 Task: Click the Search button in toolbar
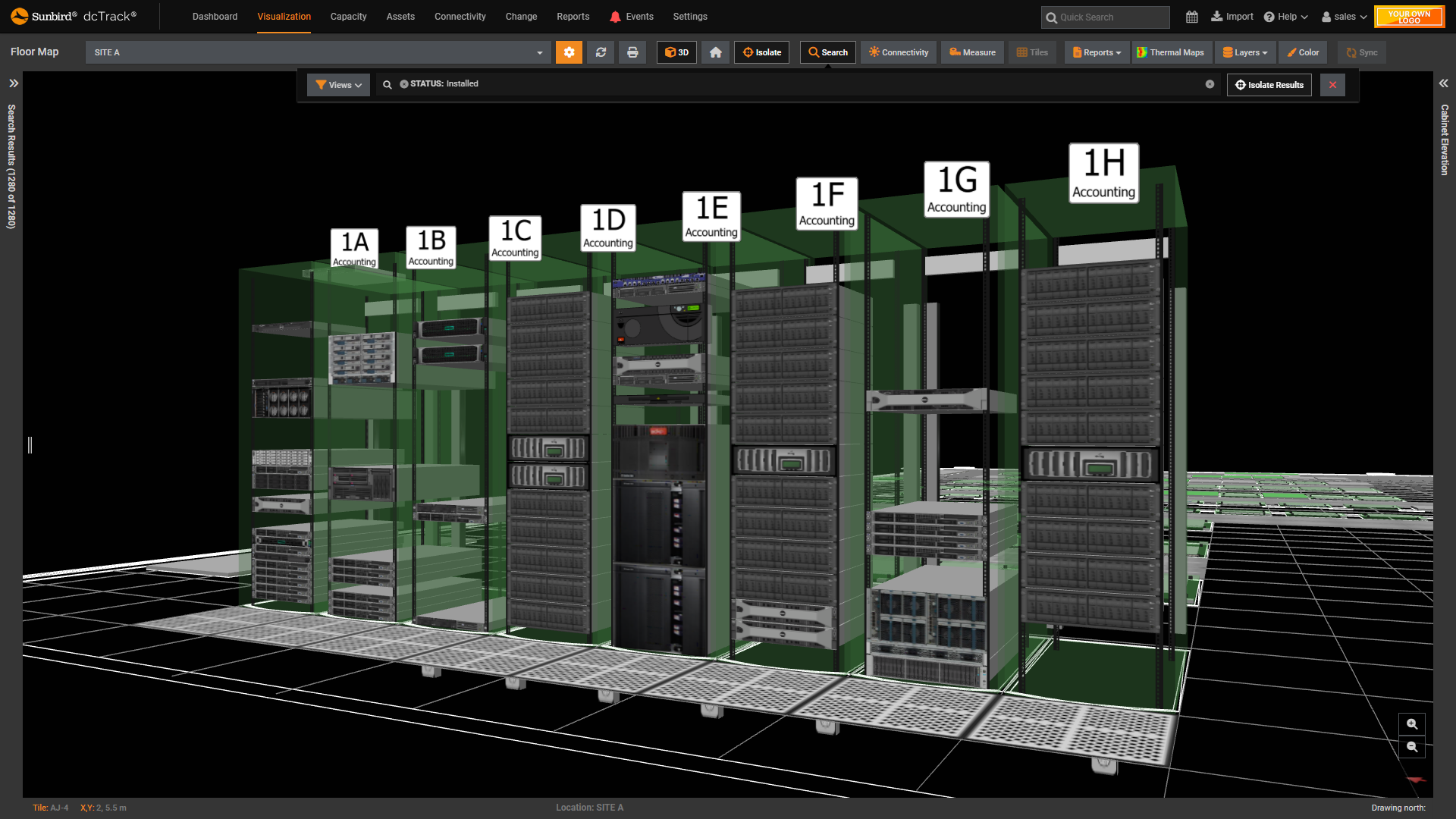827,52
